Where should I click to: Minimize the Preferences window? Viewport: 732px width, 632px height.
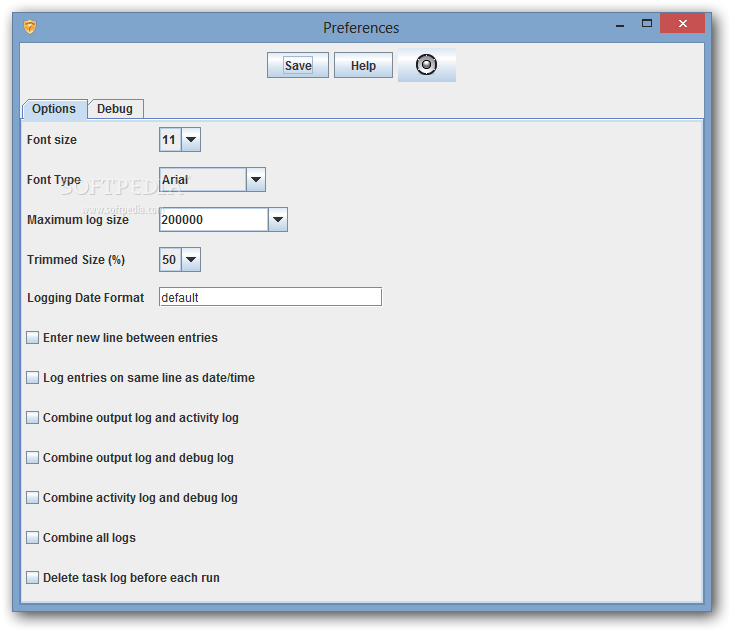(620, 24)
